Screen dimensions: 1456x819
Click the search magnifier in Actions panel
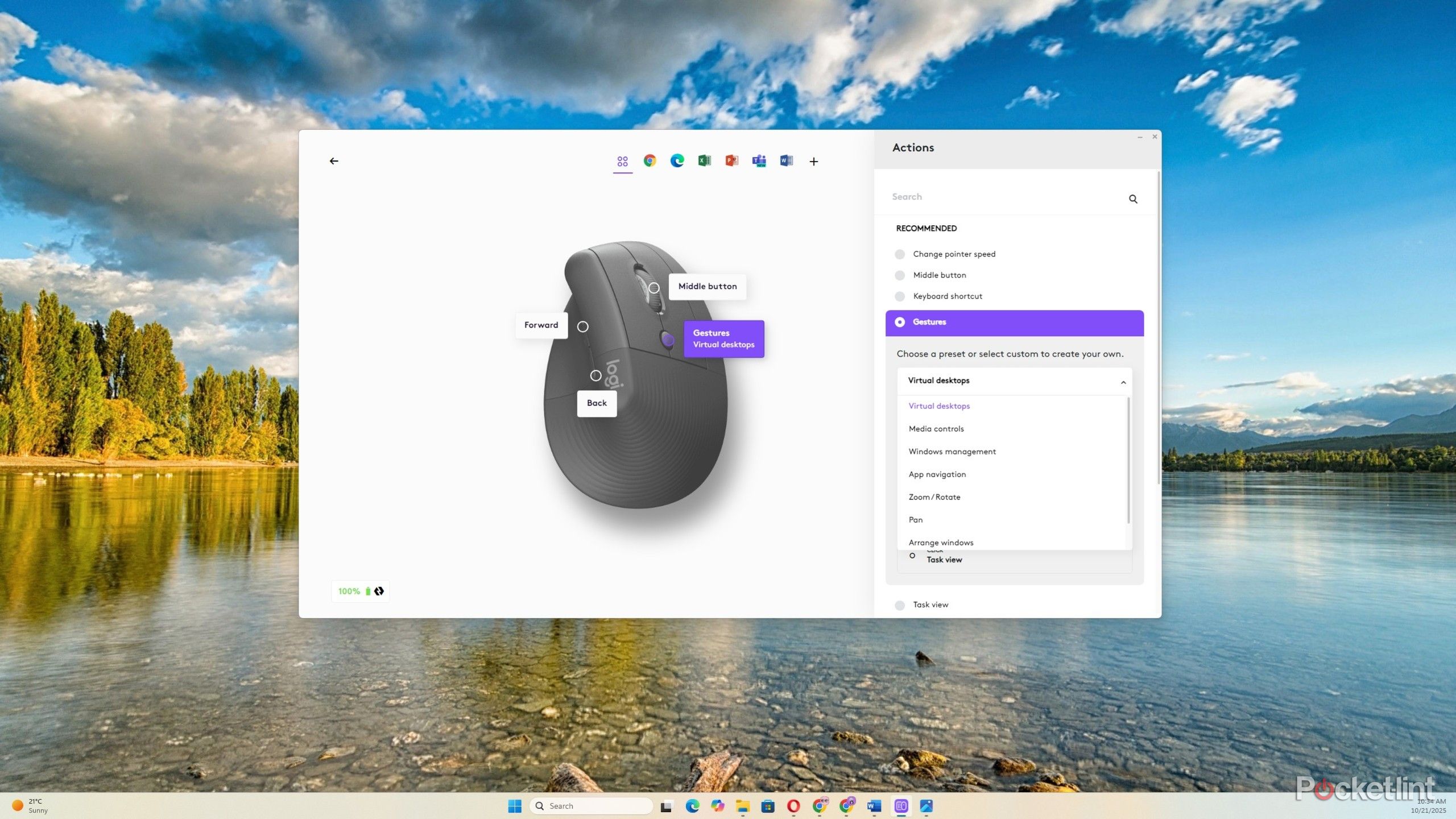pyautogui.click(x=1133, y=198)
